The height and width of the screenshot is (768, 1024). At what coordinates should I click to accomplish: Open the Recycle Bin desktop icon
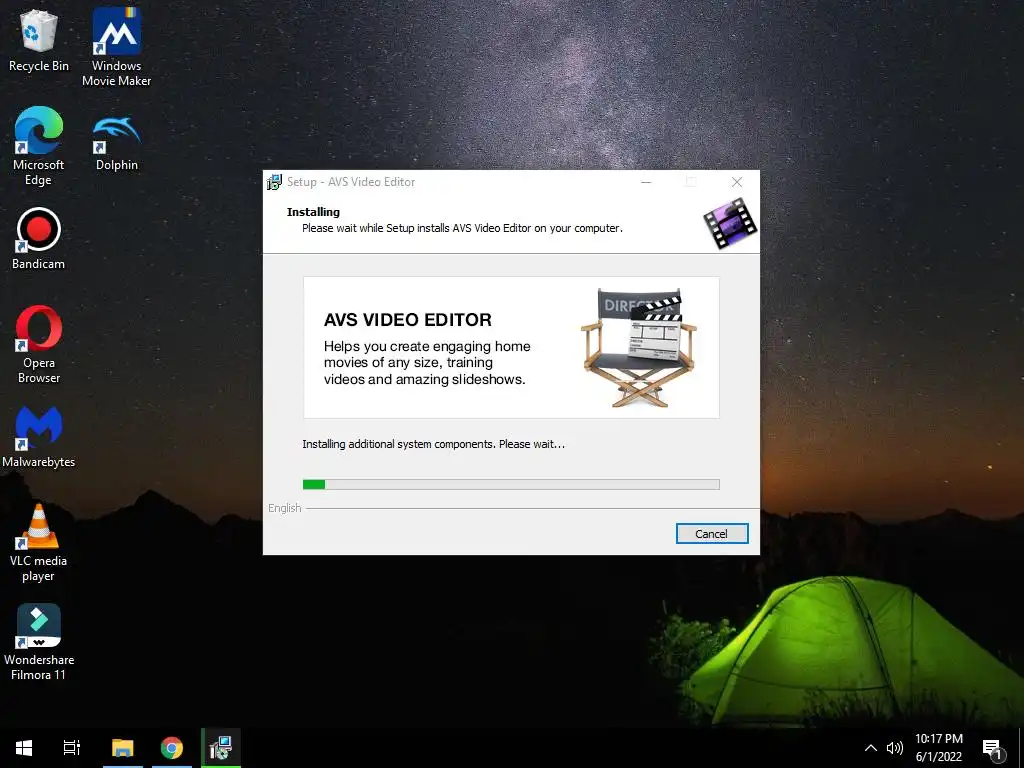coord(39,40)
